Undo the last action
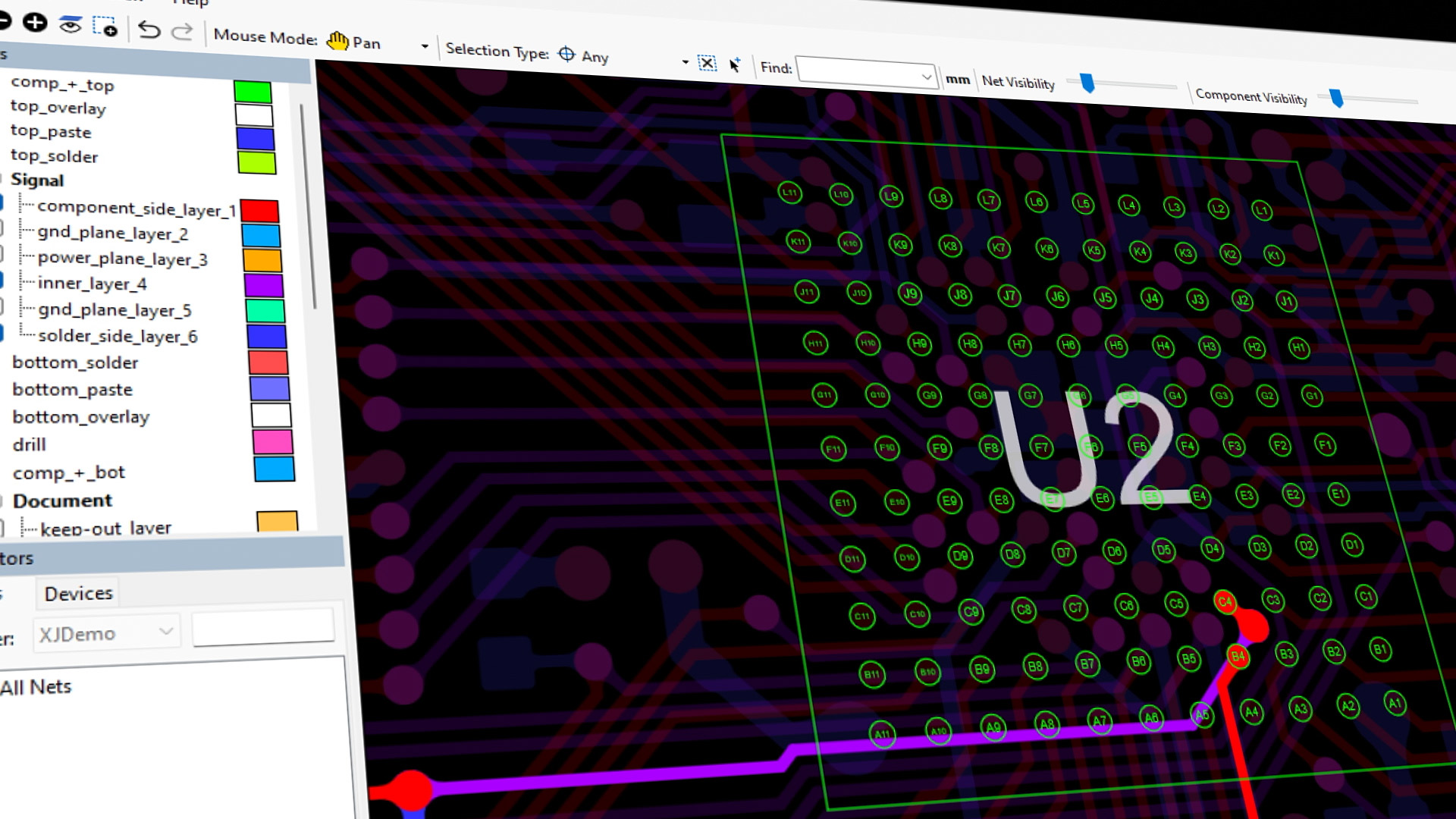Image resolution: width=1456 pixels, height=819 pixels. tap(149, 30)
